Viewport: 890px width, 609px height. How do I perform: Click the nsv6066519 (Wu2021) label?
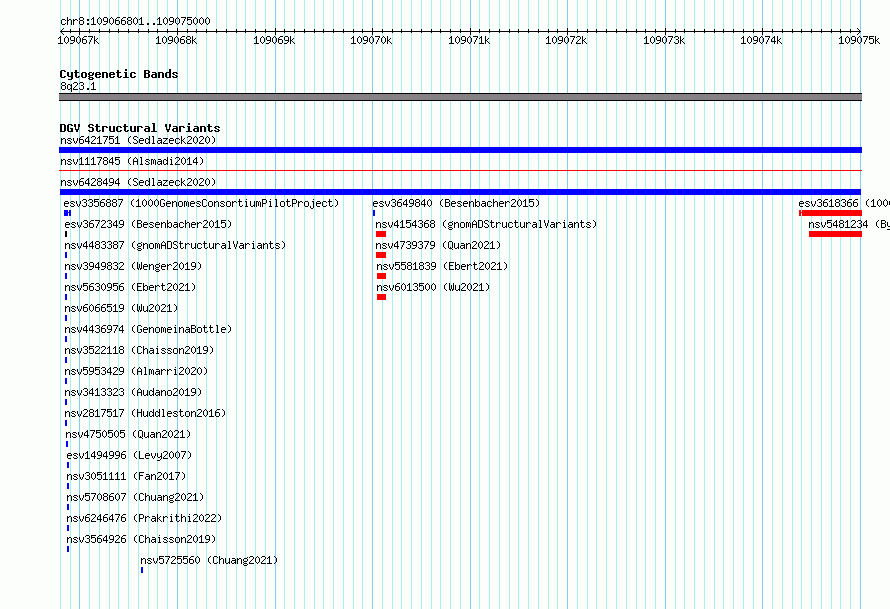pyautogui.click(x=121, y=308)
